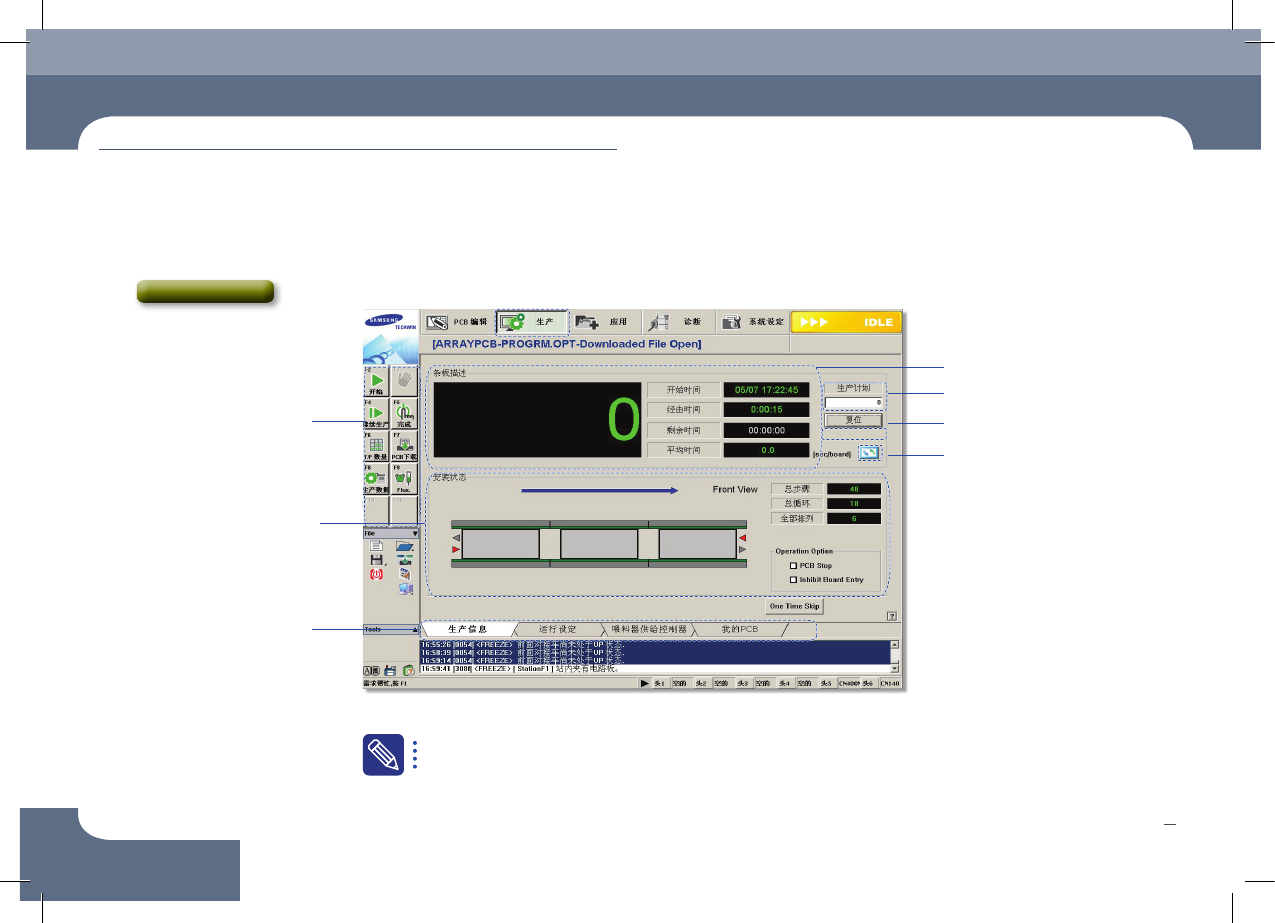Click the third PCB conveyor section
Viewport: 1275px width, 923px height.
[x=698, y=544]
